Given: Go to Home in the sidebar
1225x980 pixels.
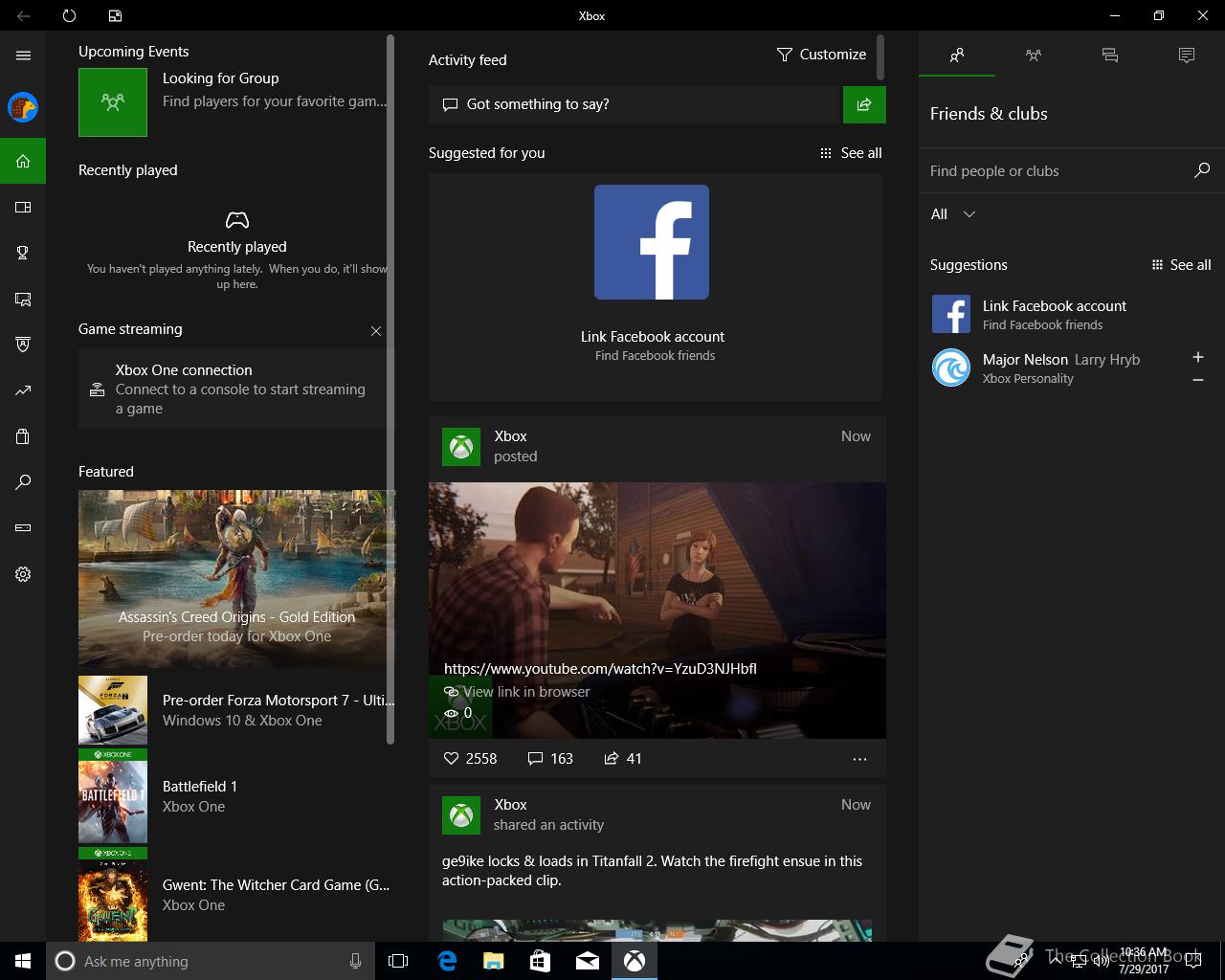Looking at the screenshot, I should 23,161.
